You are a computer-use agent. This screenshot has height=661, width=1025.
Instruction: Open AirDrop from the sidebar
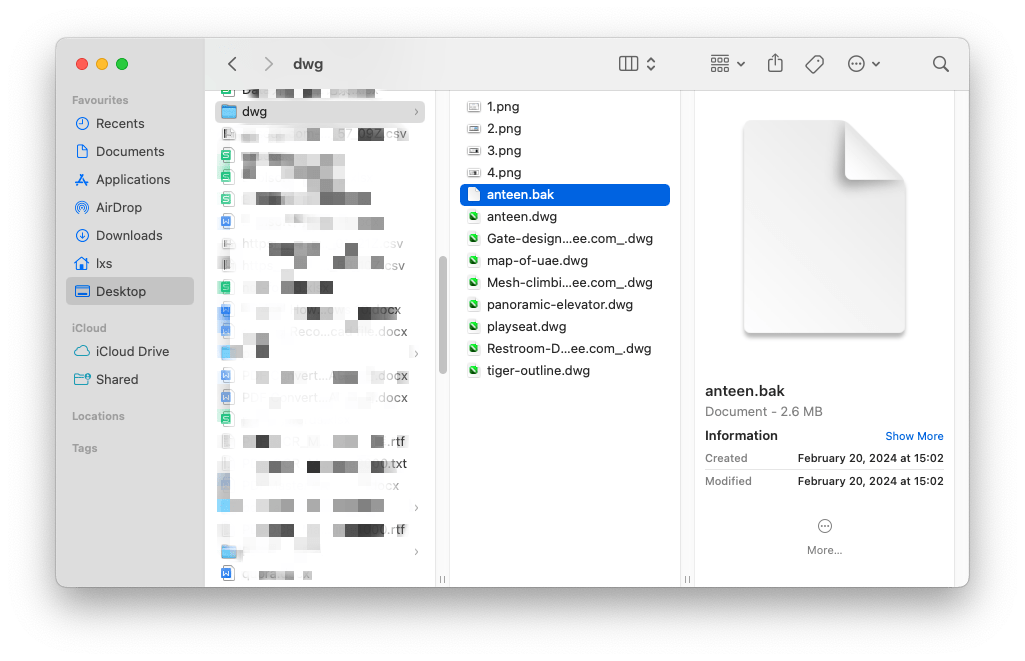point(117,207)
